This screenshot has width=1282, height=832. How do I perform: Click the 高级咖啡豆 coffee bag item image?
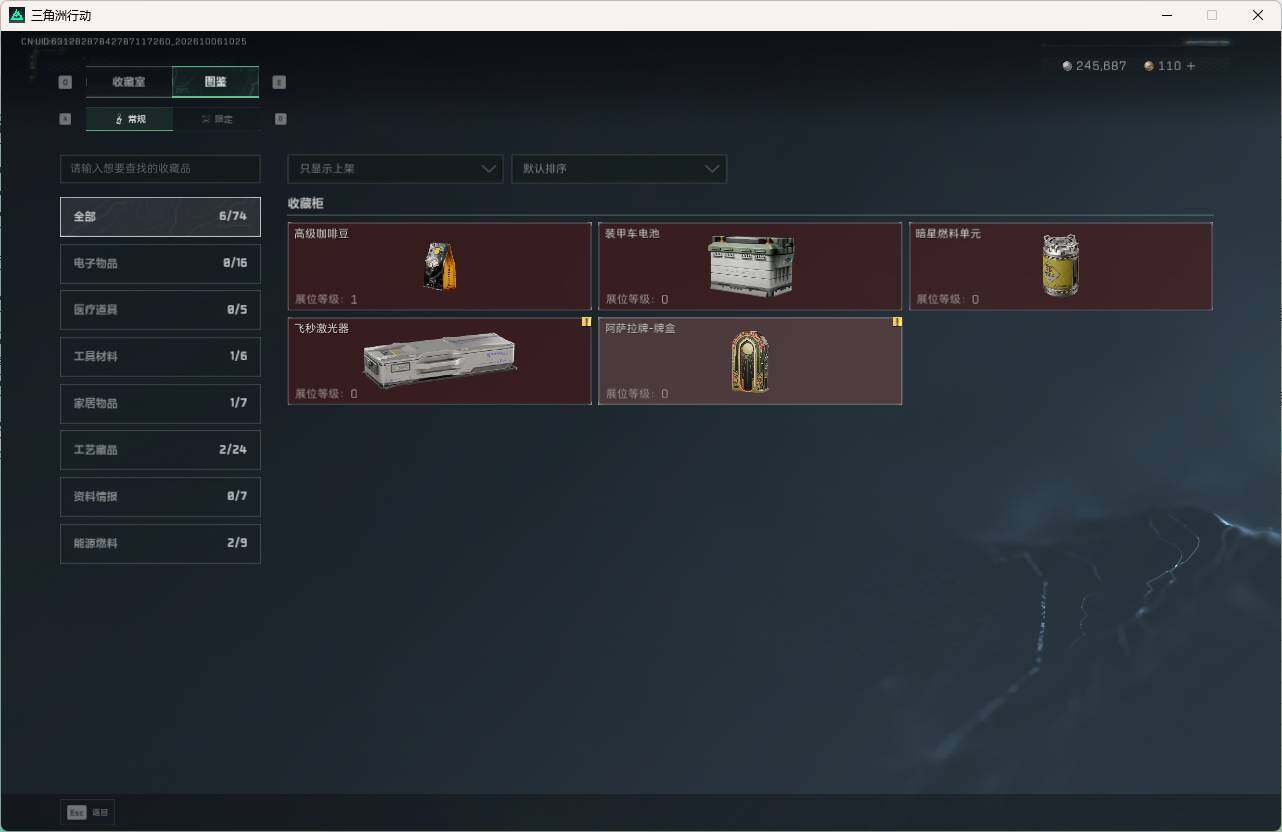tap(440, 266)
